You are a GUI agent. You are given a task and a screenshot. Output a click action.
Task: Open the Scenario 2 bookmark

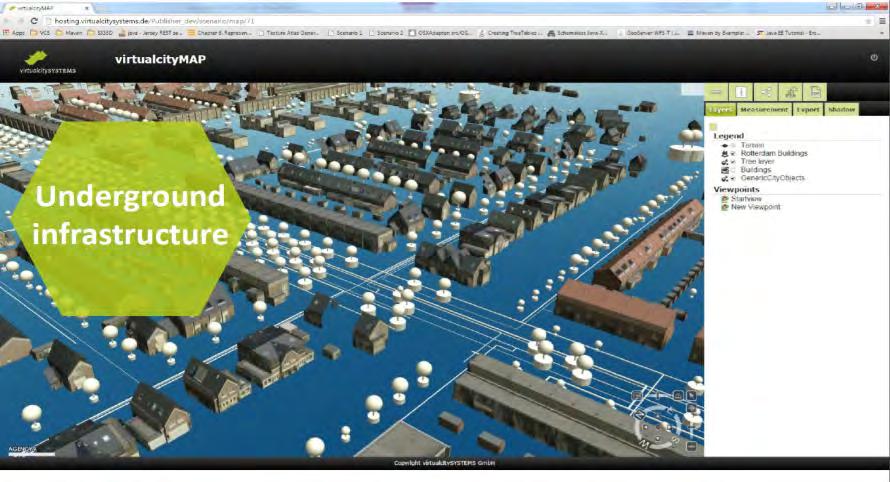point(385,33)
